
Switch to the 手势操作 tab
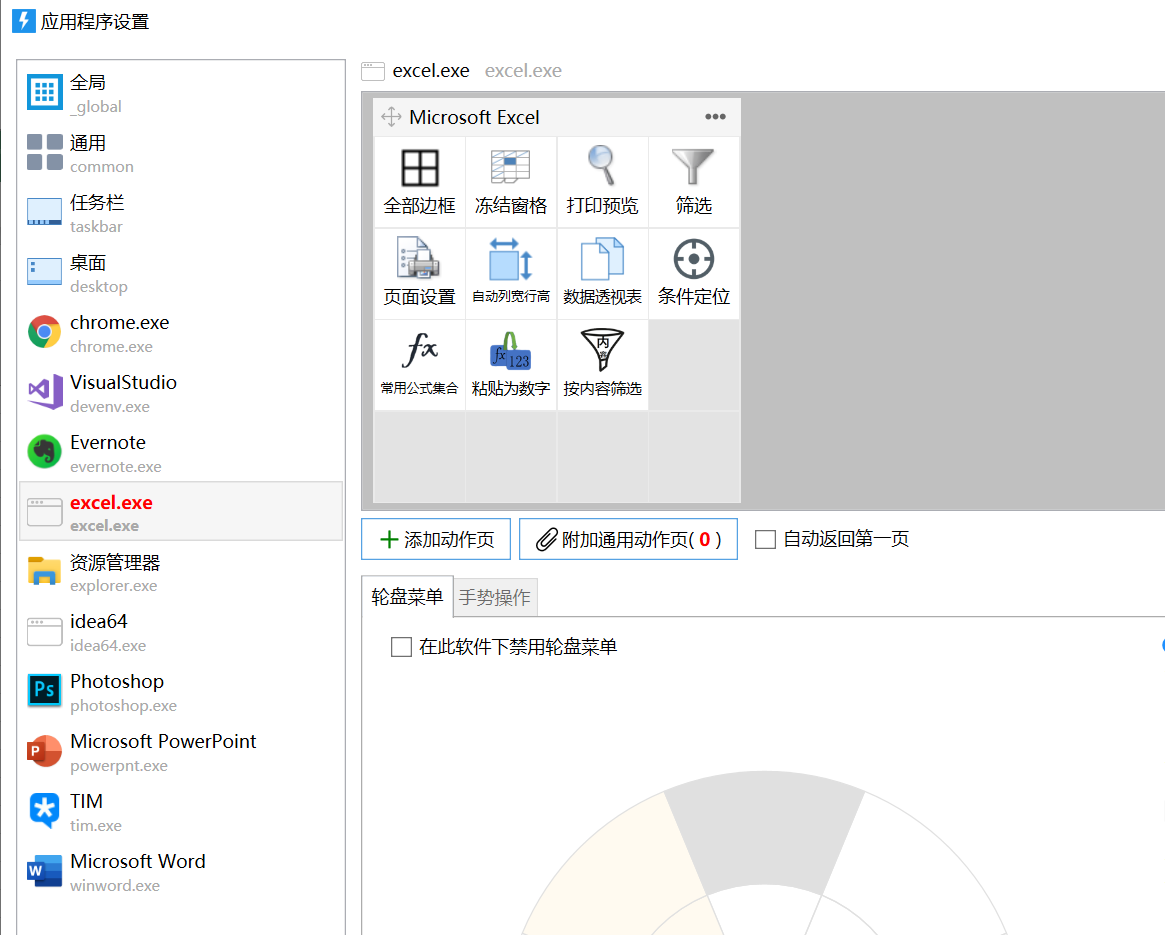click(495, 598)
